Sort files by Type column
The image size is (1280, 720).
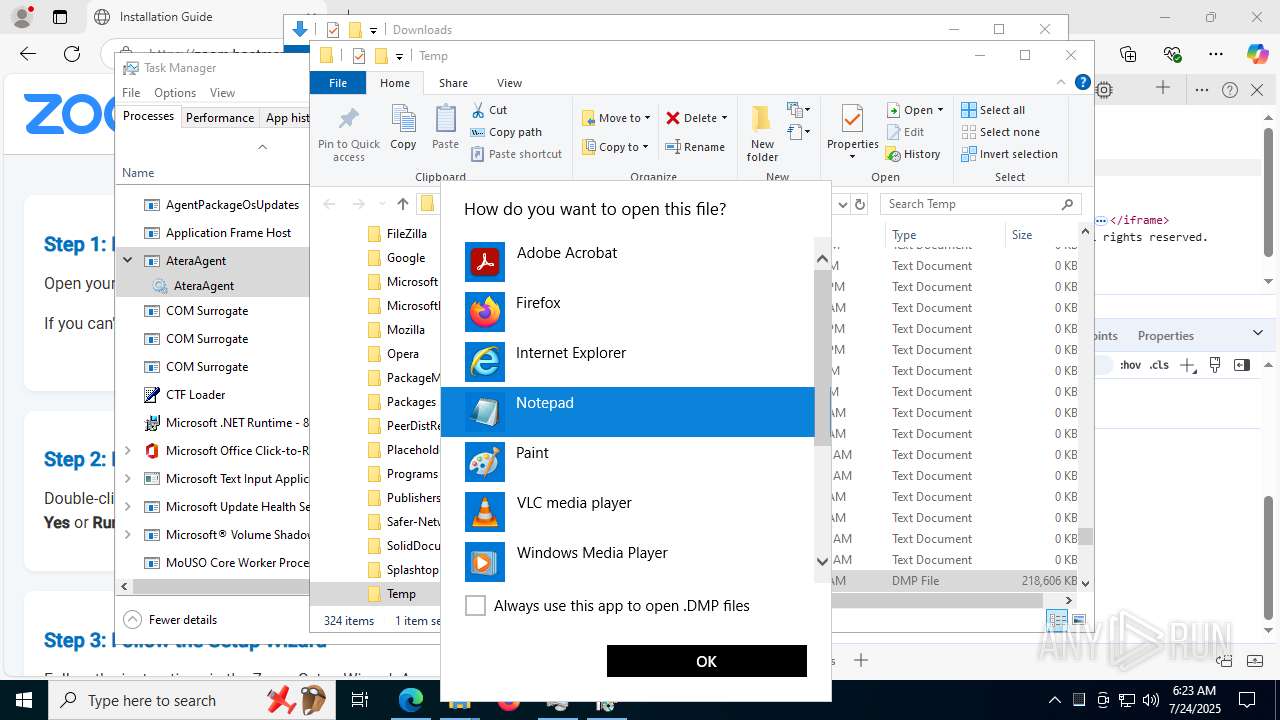pyautogui.click(x=946, y=235)
